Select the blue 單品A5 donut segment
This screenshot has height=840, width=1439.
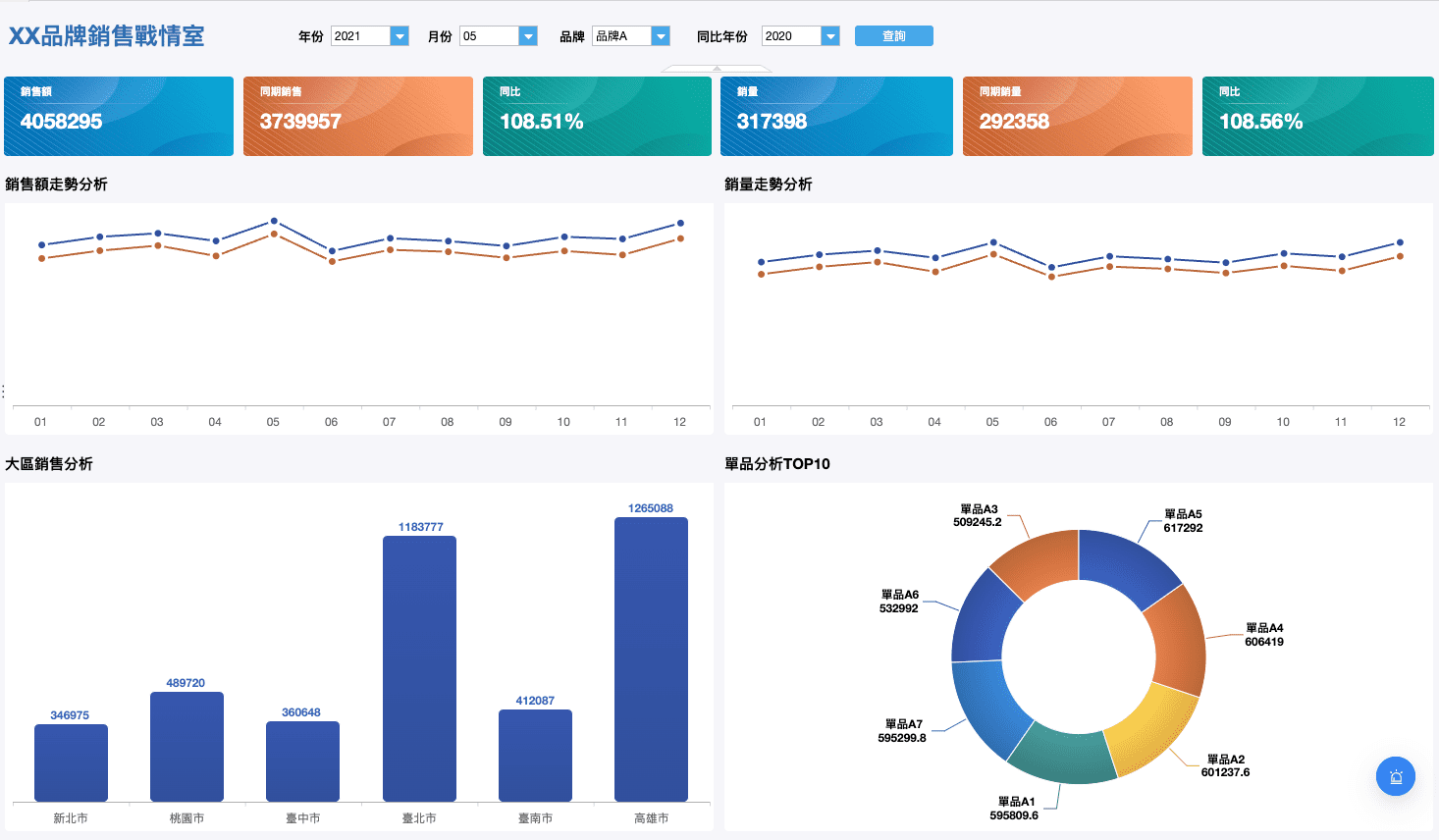(x=1124, y=566)
